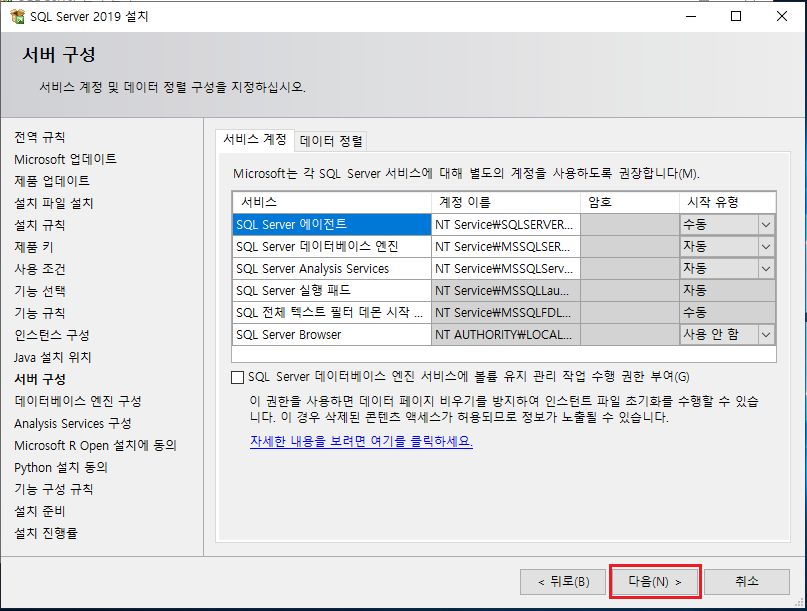The height and width of the screenshot is (611, 807).
Task: Click the 취소 cancel button
Action: (747, 582)
